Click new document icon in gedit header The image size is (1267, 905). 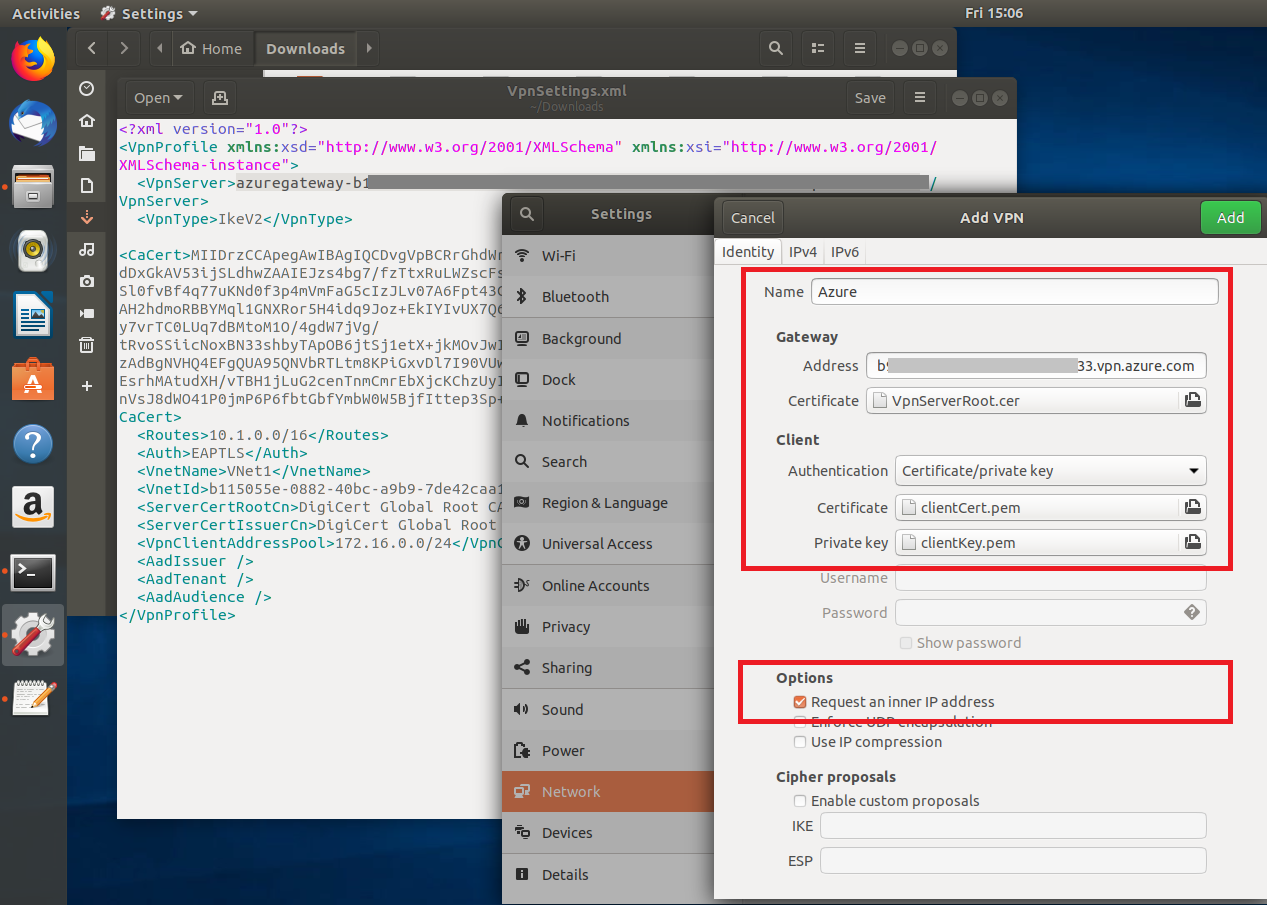(220, 98)
